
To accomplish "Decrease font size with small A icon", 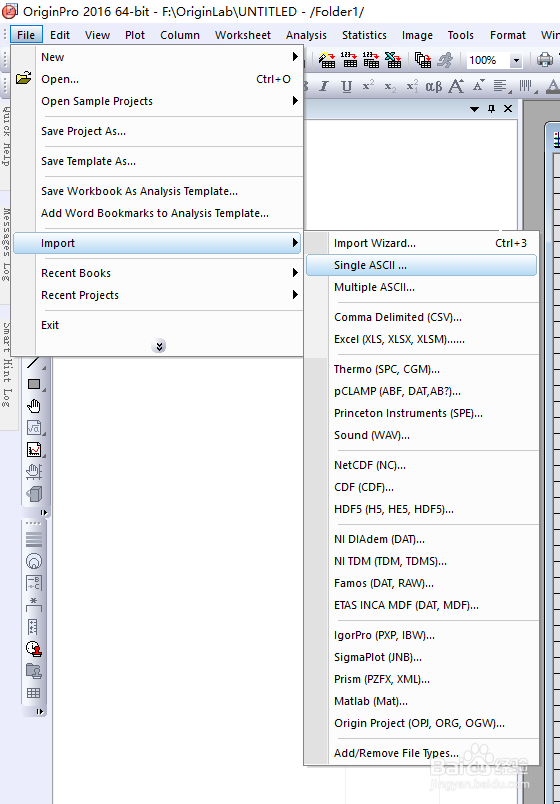I will 478,86.
